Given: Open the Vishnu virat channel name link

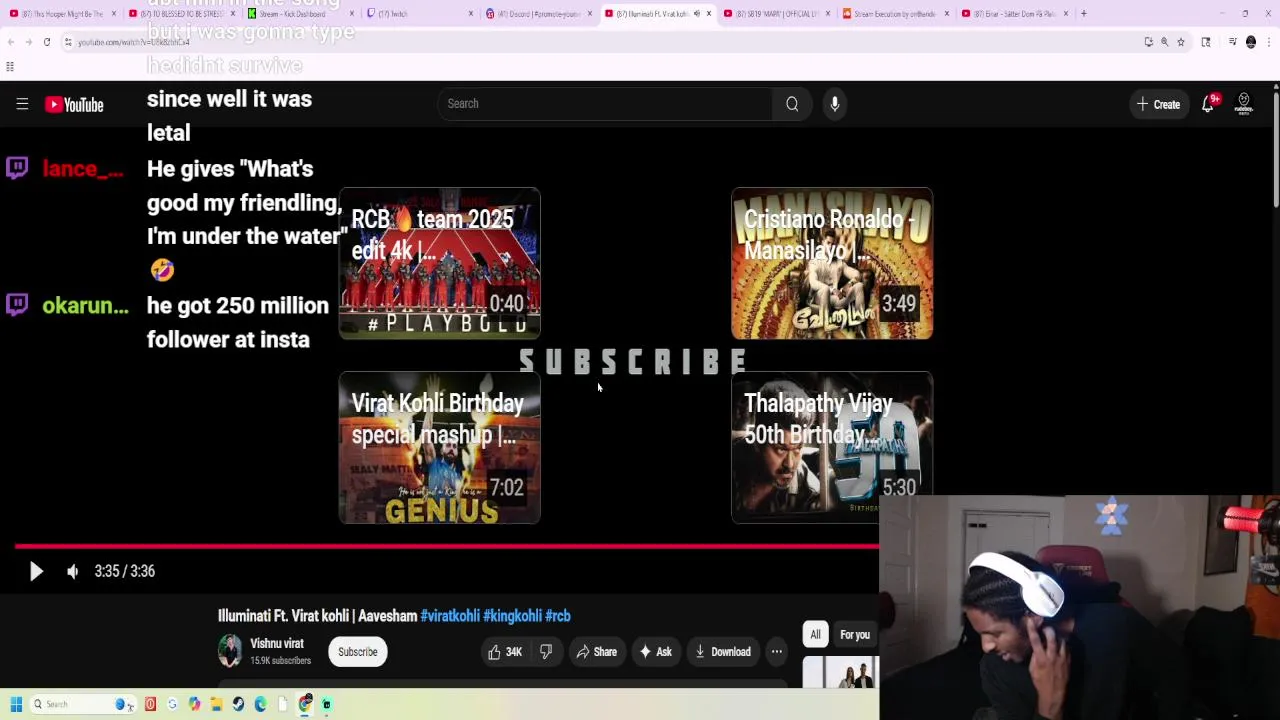Looking at the screenshot, I should [x=277, y=644].
